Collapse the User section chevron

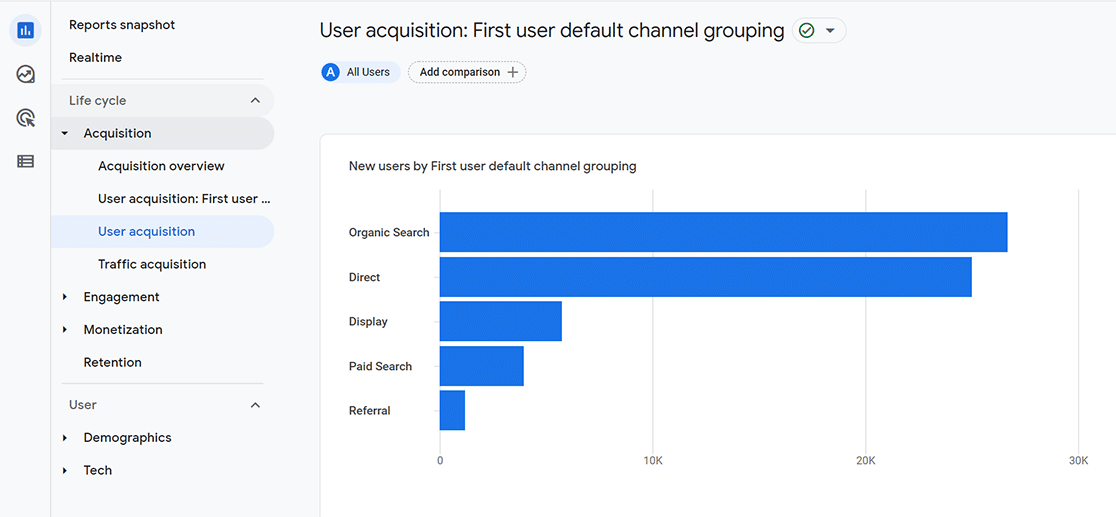256,404
